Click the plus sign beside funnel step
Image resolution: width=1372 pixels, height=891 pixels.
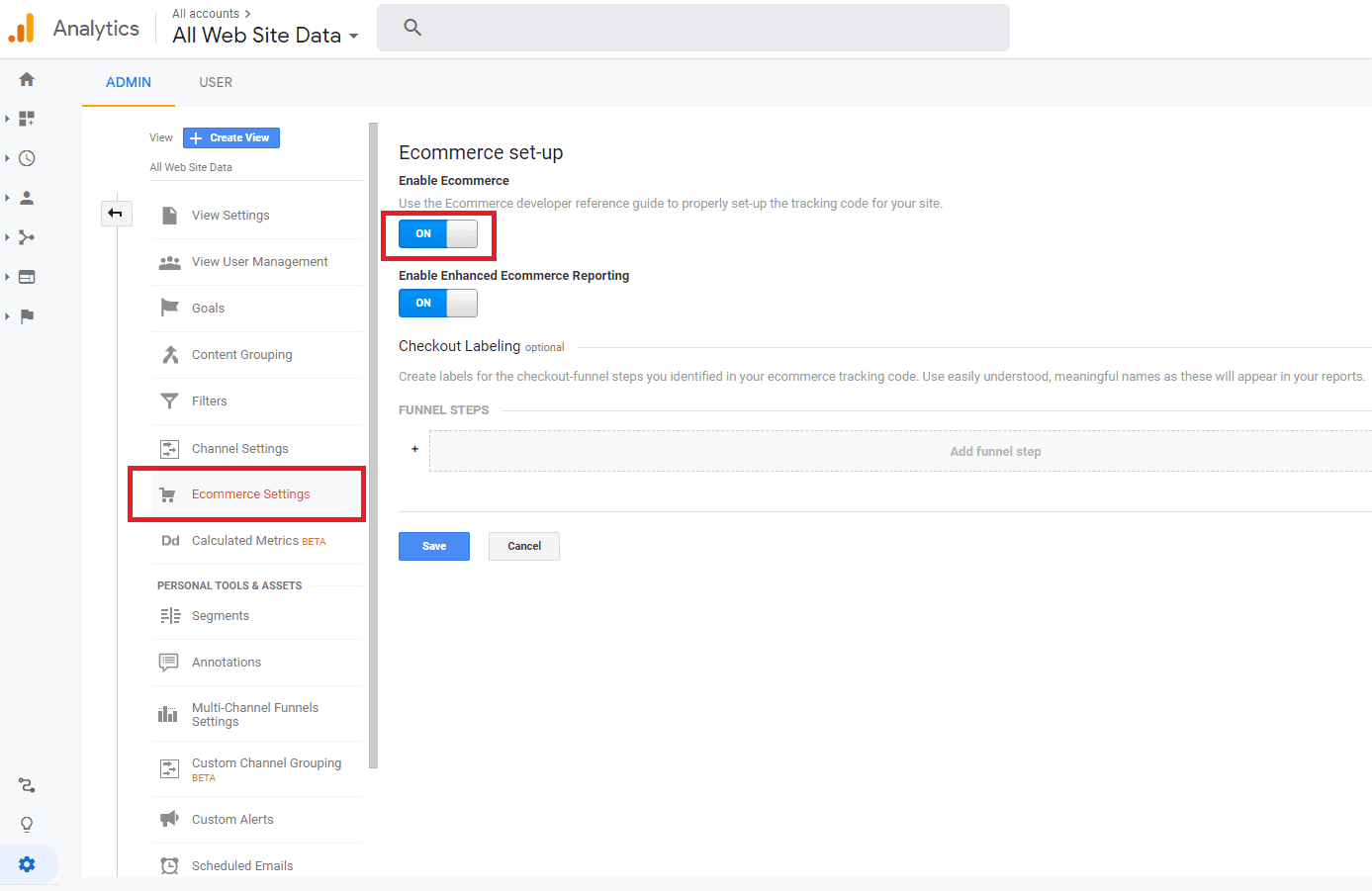click(x=414, y=449)
